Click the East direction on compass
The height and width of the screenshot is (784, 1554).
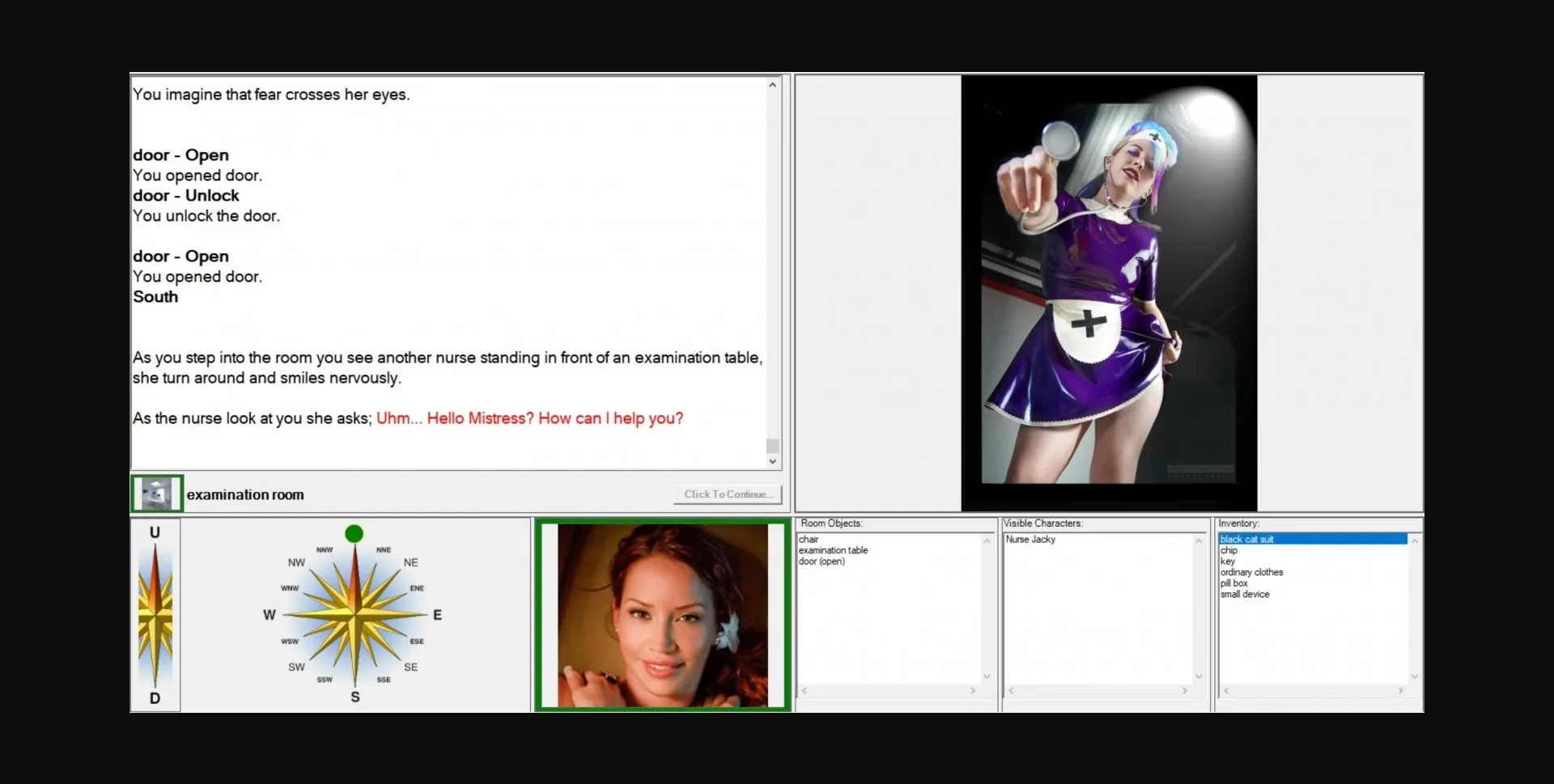pos(437,615)
